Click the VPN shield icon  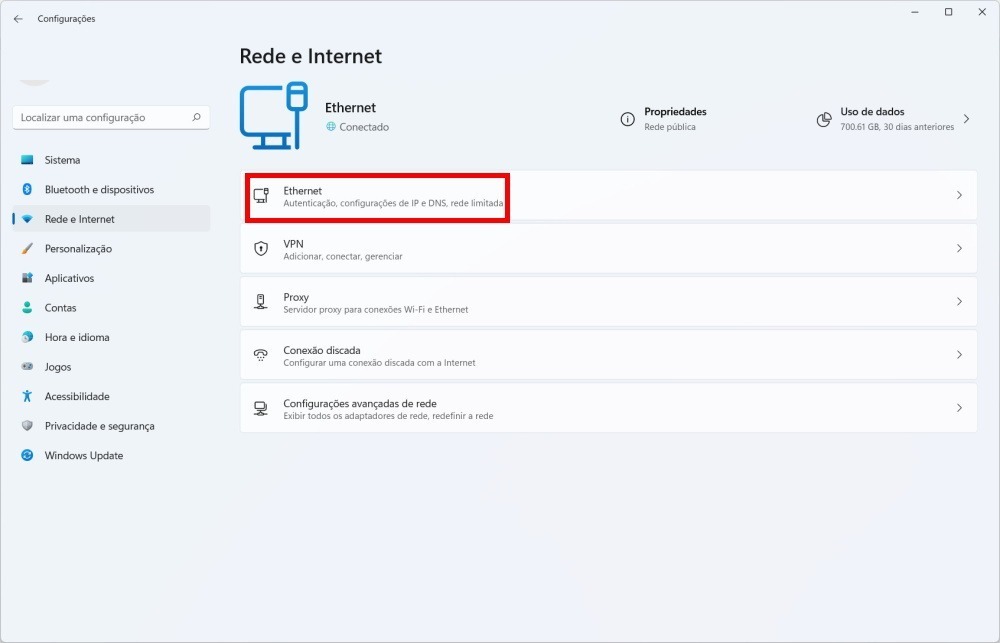click(x=261, y=249)
